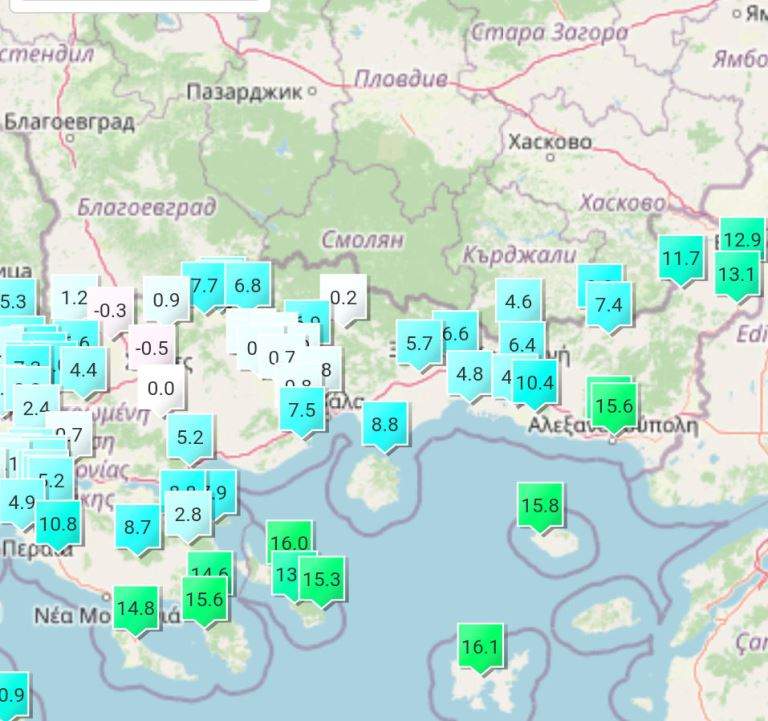Click the 0.2 white temperature marker
The image size is (768, 721).
[343, 297]
